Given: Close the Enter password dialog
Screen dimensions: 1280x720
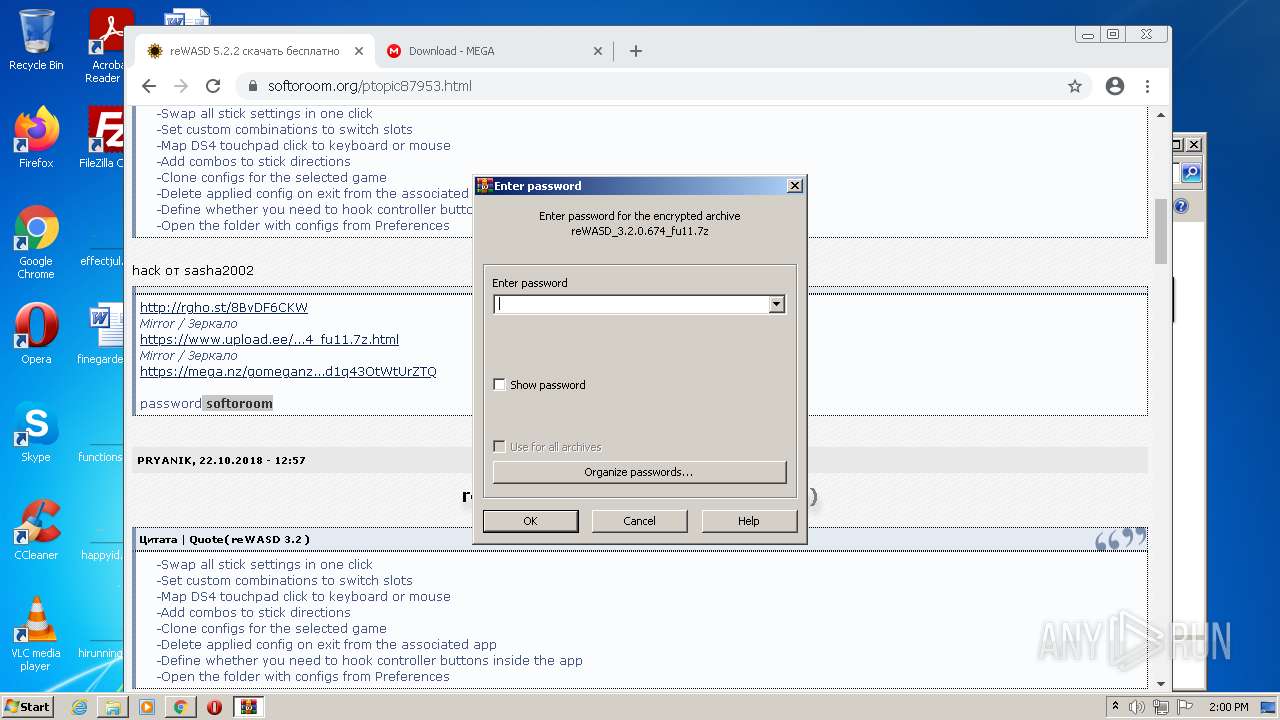Looking at the screenshot, I should [794, 186].
